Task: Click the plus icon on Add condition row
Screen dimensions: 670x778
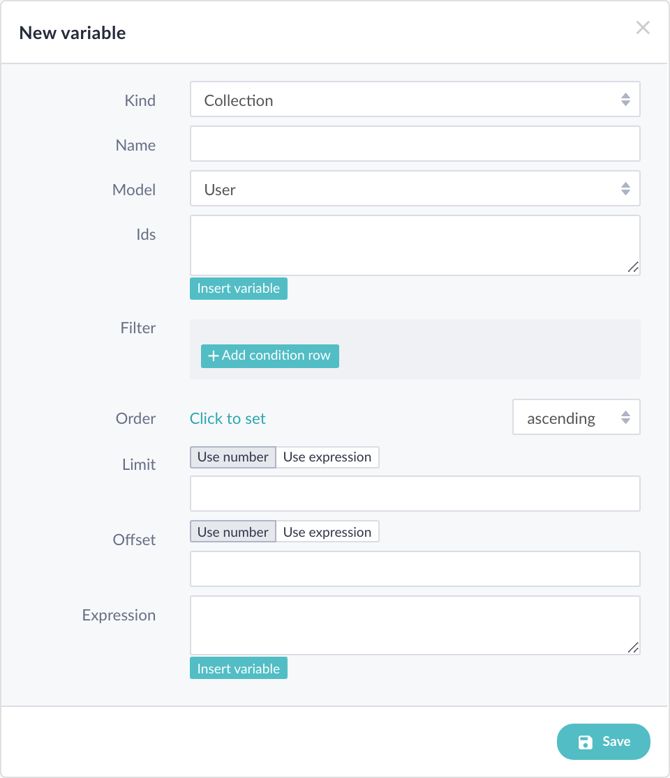Action: [x=213, y=356]
